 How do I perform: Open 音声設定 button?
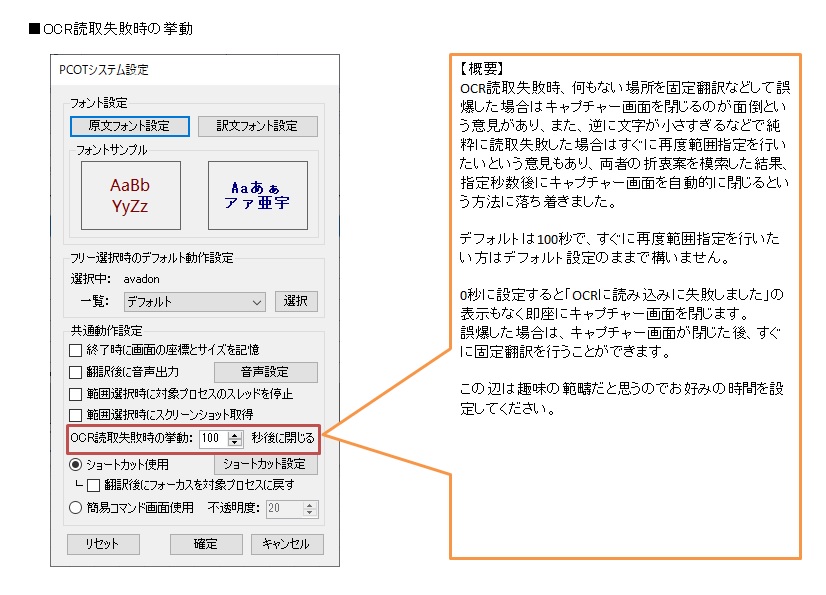[x=266, y=372]
